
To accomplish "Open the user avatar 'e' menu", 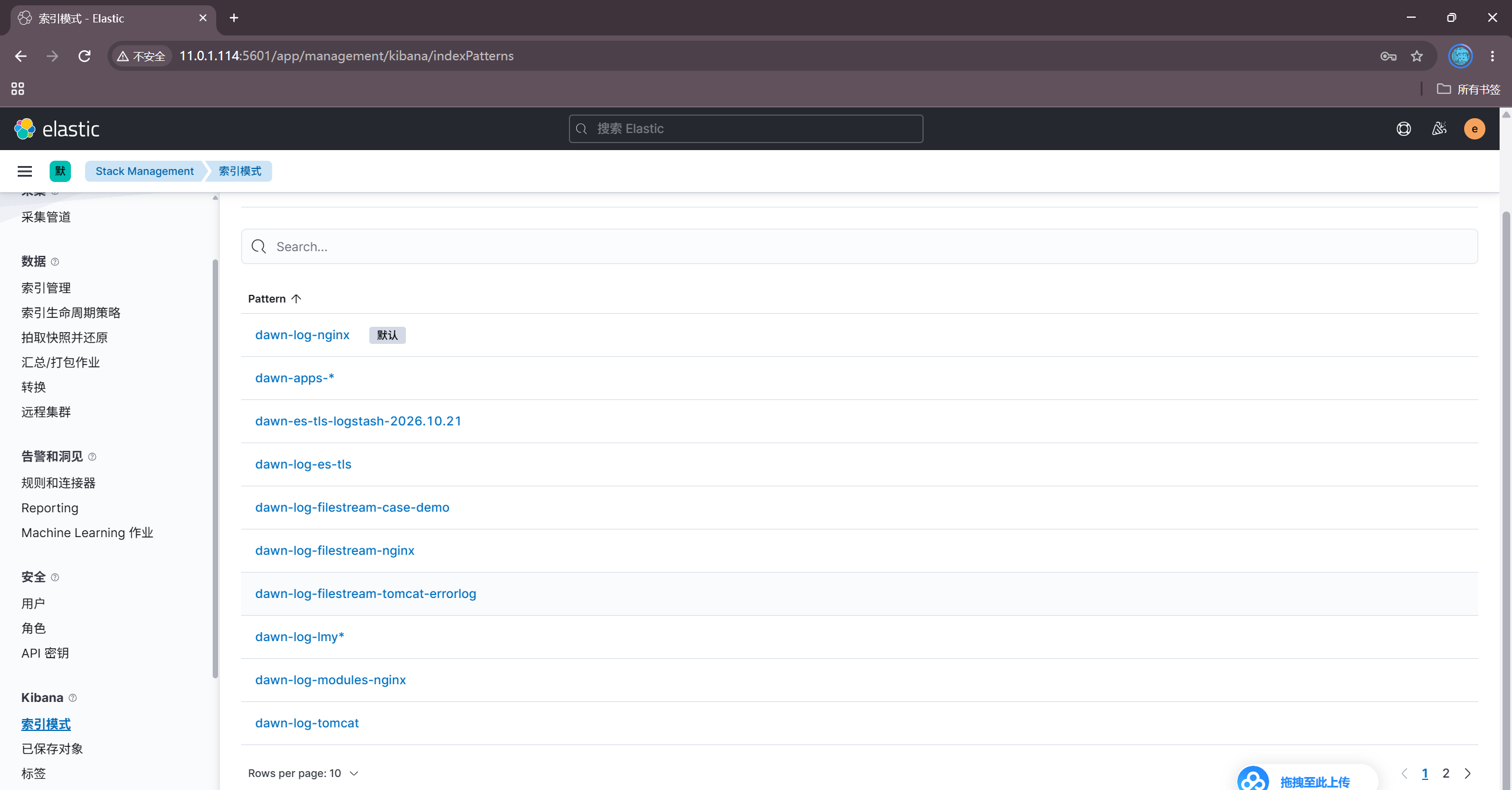I will [x=1475, y=129].
